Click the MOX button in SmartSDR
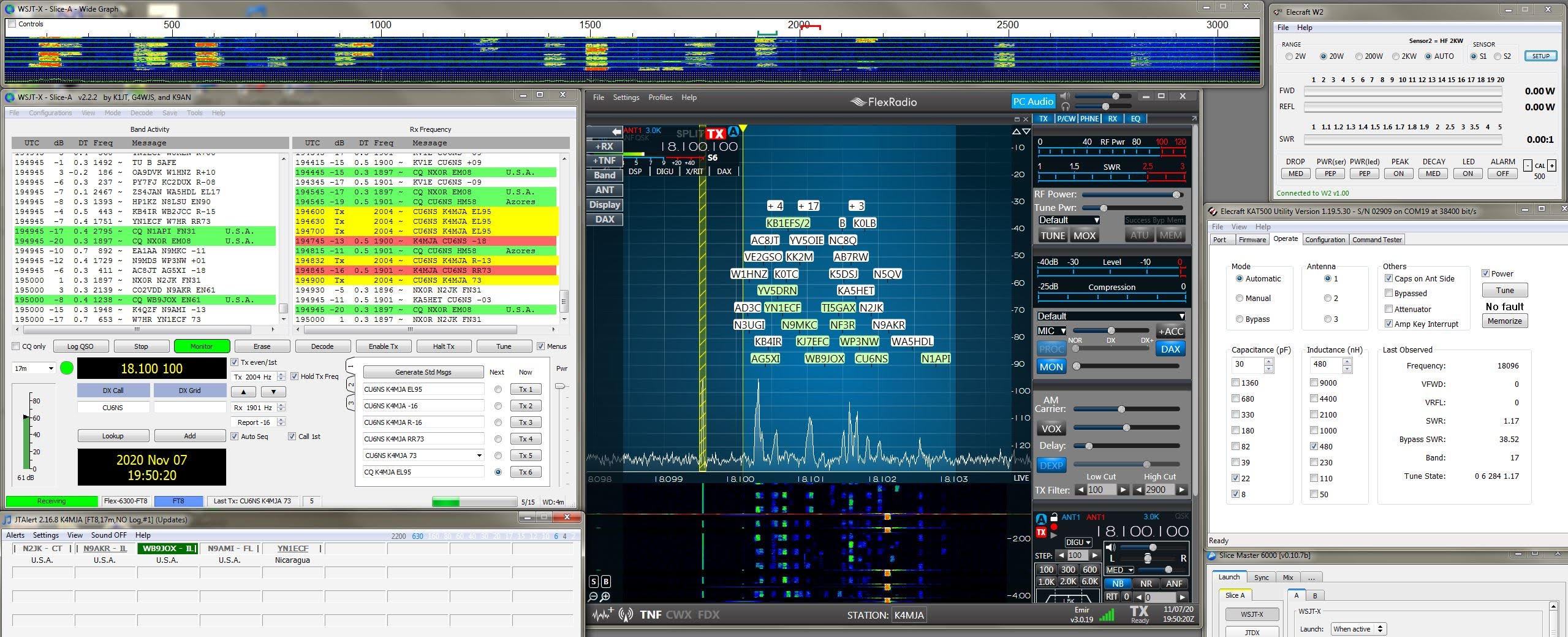Viewport: 1568px width, 637px height. click(1085, 235)
